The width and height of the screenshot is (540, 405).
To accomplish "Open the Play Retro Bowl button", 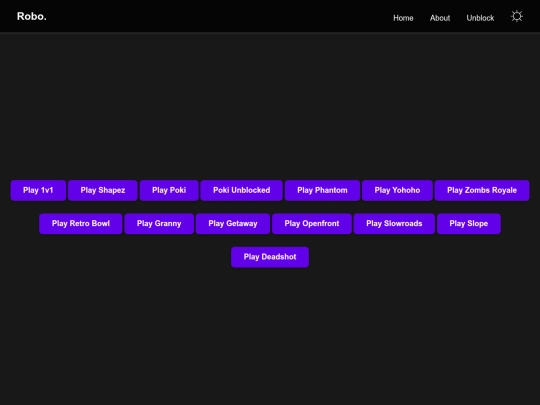I will tap(81, 224).
